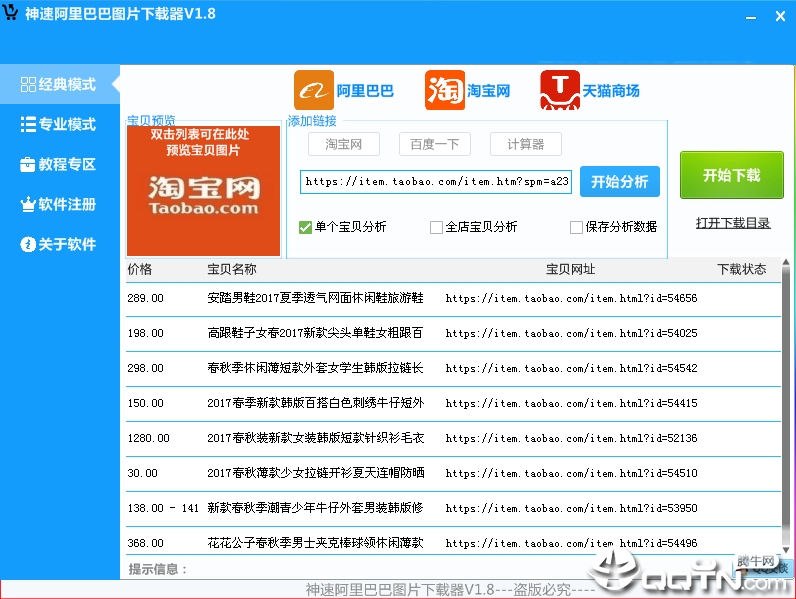Click the 淘宝网 button in 添加链接

point(344,144)
